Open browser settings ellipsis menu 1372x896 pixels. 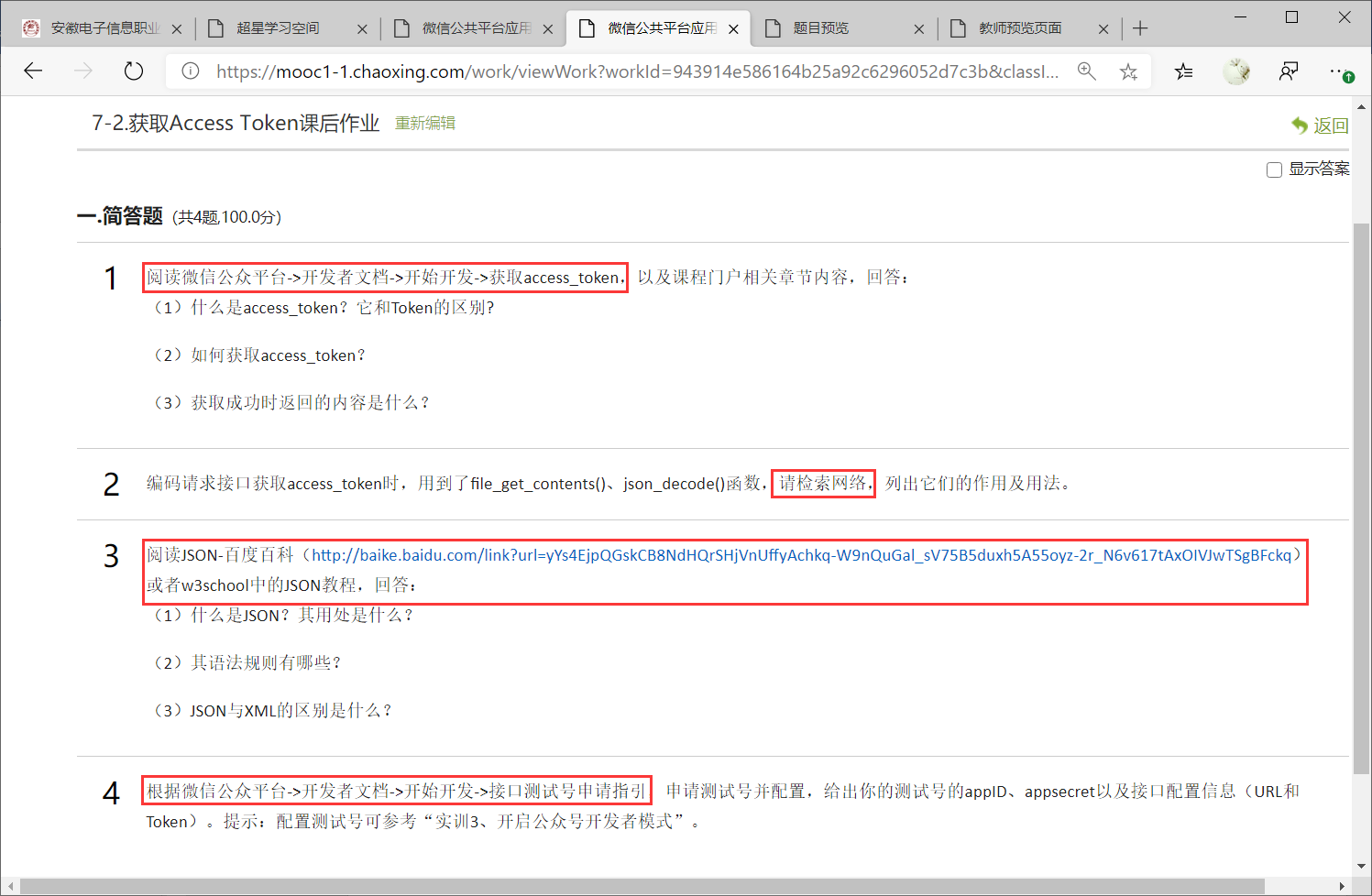(1340, 71)
